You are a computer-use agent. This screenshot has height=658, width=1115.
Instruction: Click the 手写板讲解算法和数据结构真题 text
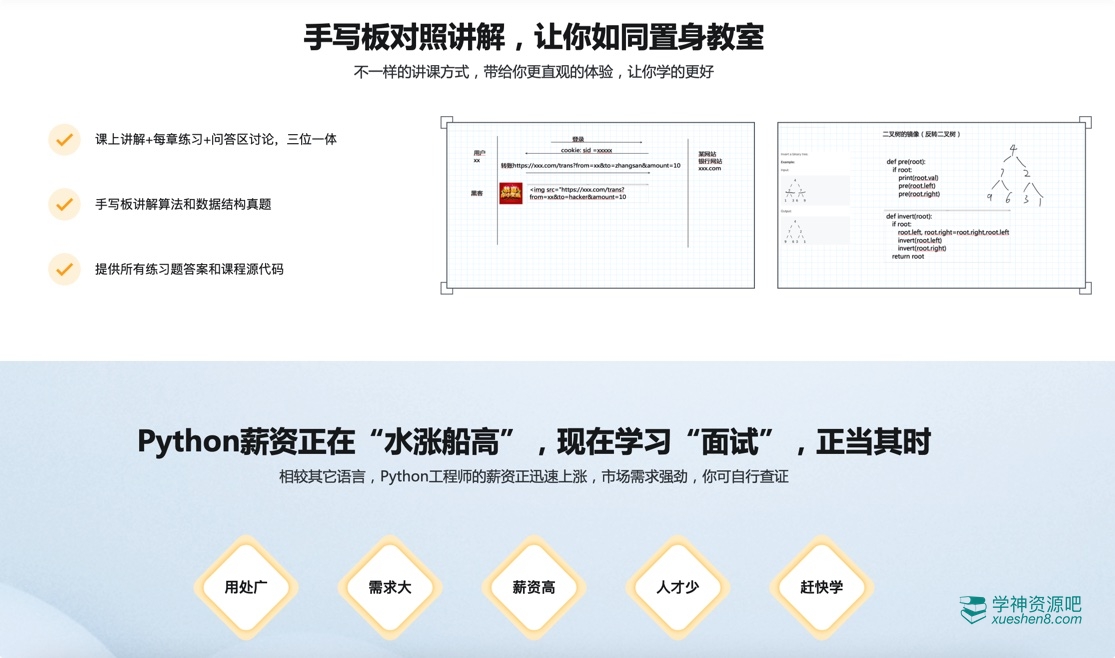183,204
